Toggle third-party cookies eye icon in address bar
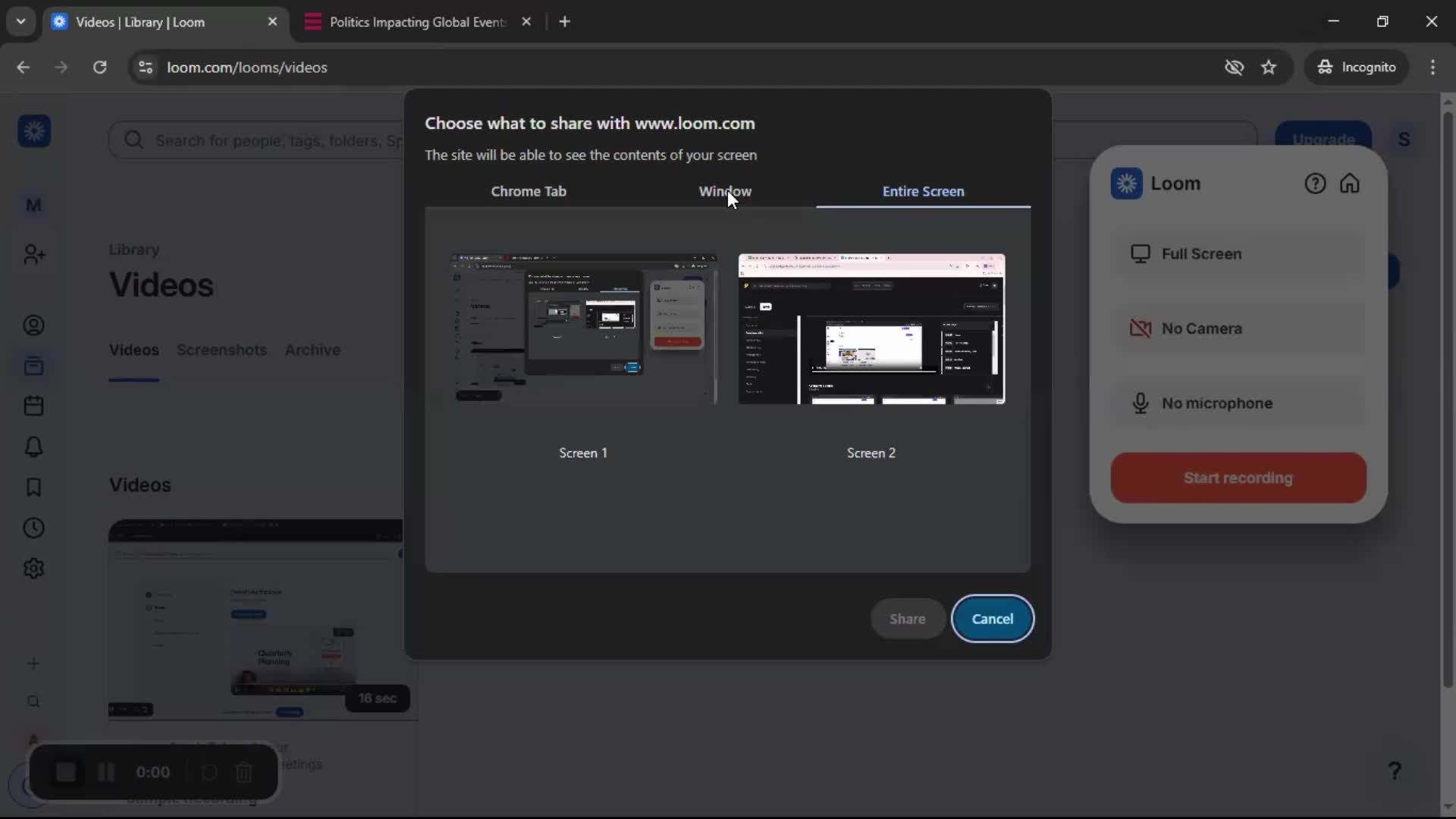The width and height of the screenshot is (1456, 819). point(1235,67)
